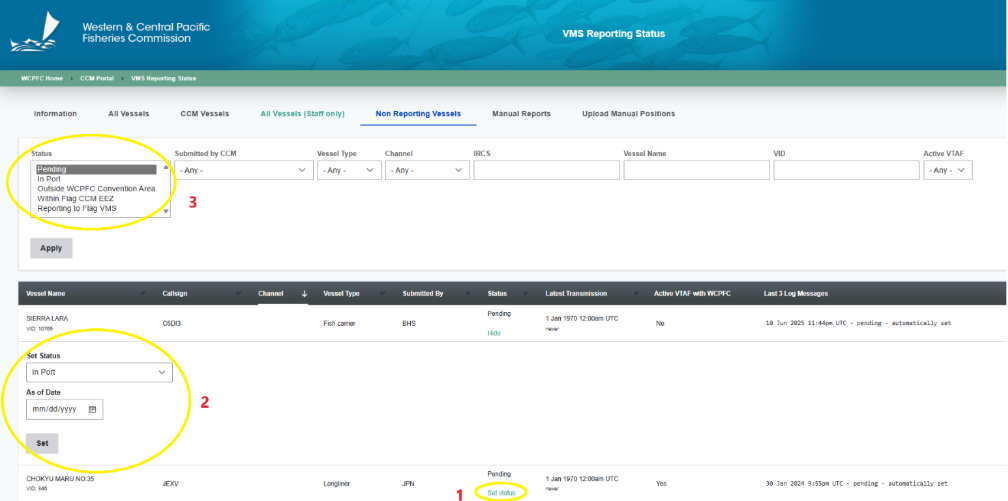Go to WCPFC Home breadcrumb
Image resolution: width=1008 pixels, height=501 pixels.
coord(42,78)
